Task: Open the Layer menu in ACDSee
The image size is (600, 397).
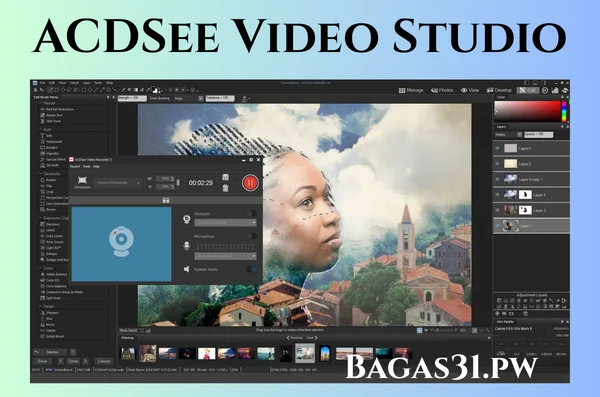Action: tap(86, 83)
